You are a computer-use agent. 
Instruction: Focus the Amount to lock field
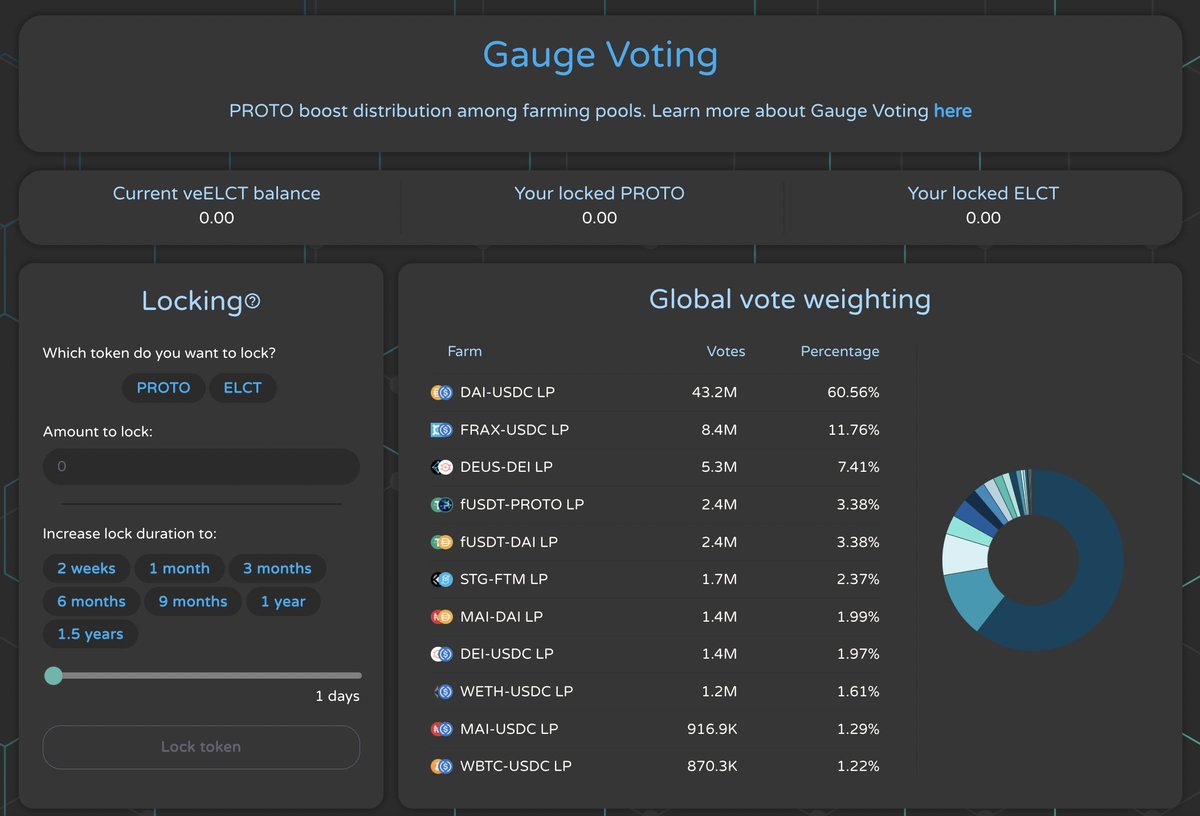coord(201,467)
